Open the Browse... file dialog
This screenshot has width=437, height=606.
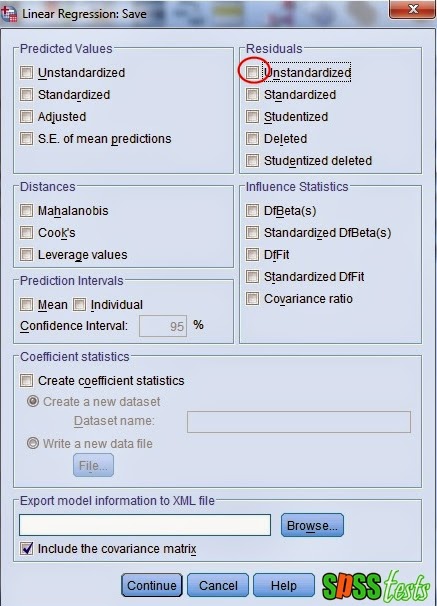[312, 525]
